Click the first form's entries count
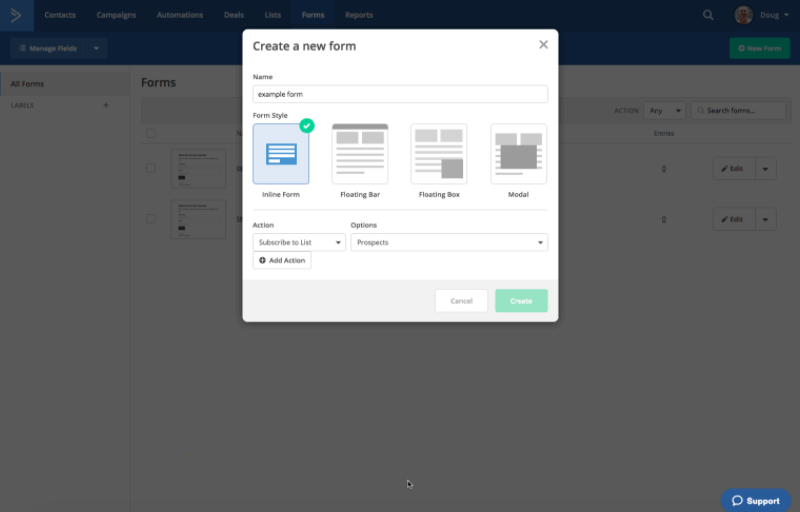The height and width of the screenshot is (512, 800). (664, 169)
